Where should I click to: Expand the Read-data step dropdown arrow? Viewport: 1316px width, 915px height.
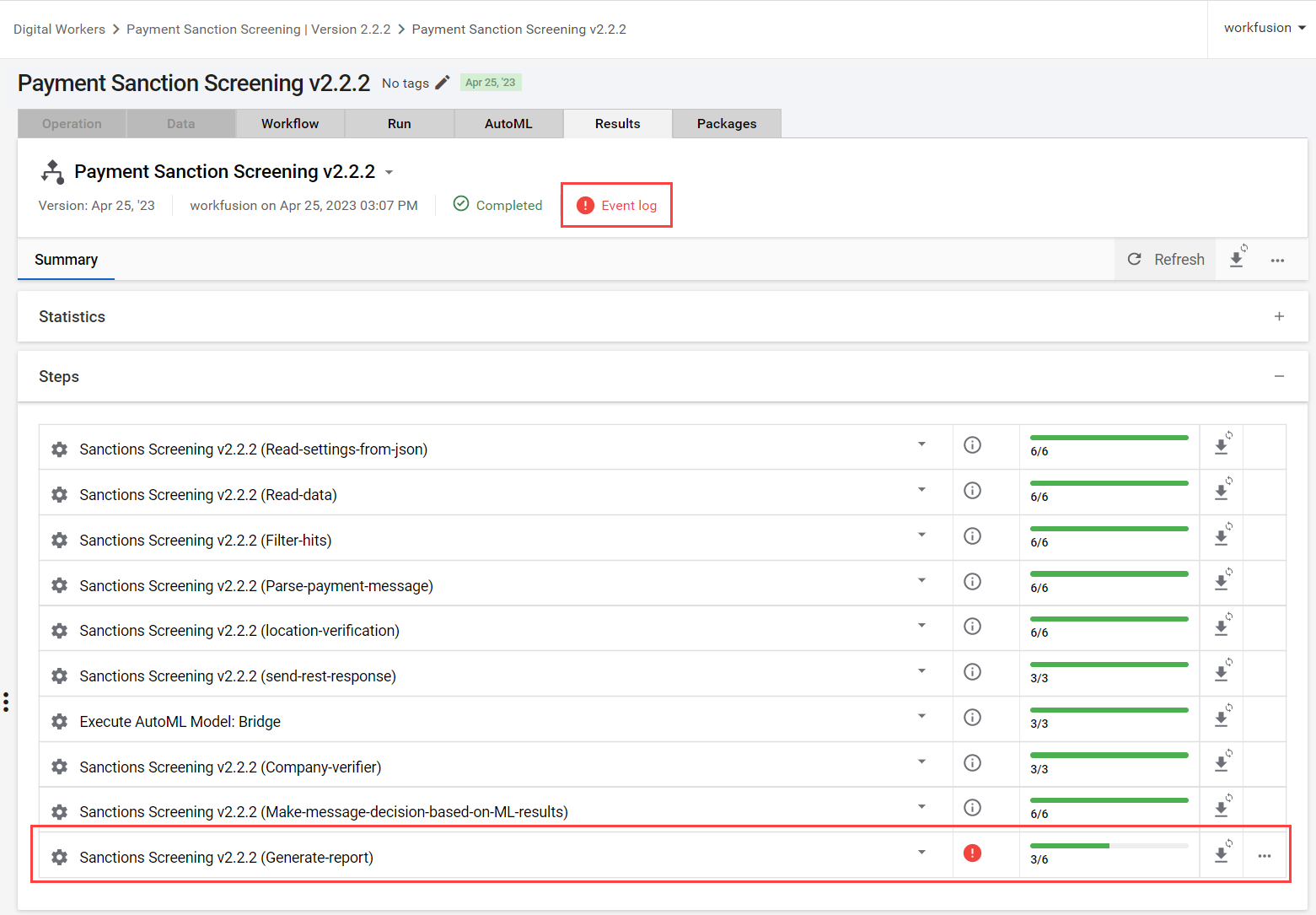click(x=921, y=490)
